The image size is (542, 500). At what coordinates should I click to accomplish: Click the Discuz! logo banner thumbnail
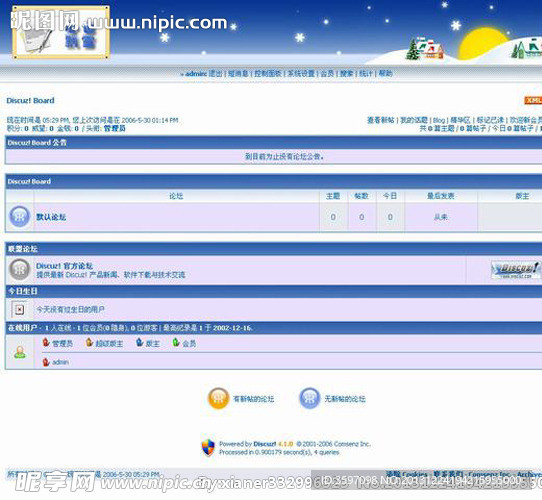click(x=515, y=270)
